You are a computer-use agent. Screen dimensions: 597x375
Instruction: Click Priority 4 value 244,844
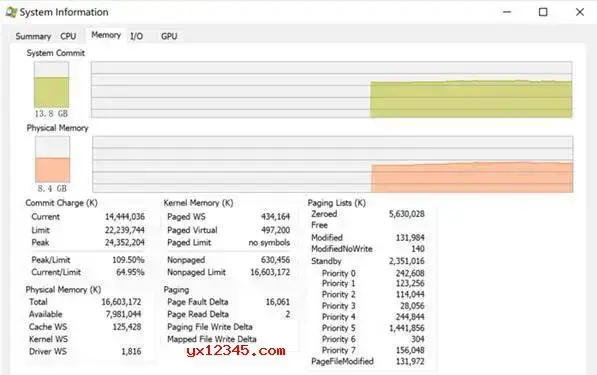pos(410,317)
